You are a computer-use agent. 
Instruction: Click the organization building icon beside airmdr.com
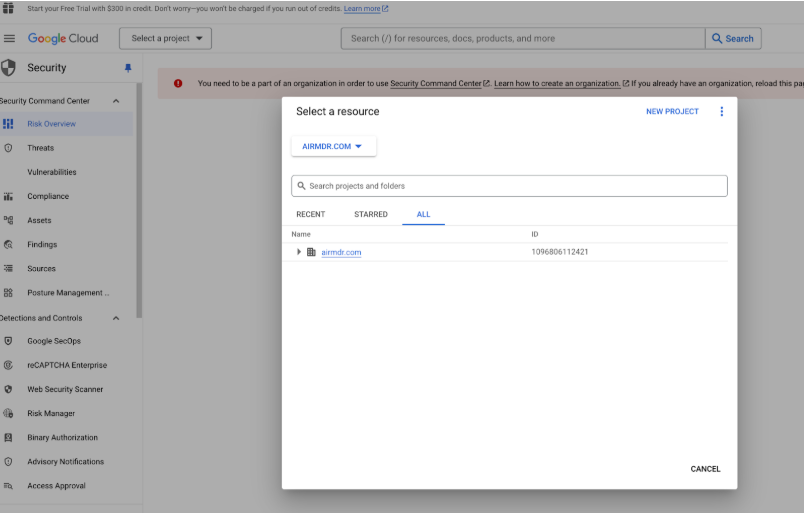pyautogui.click(x=311, y=252)
